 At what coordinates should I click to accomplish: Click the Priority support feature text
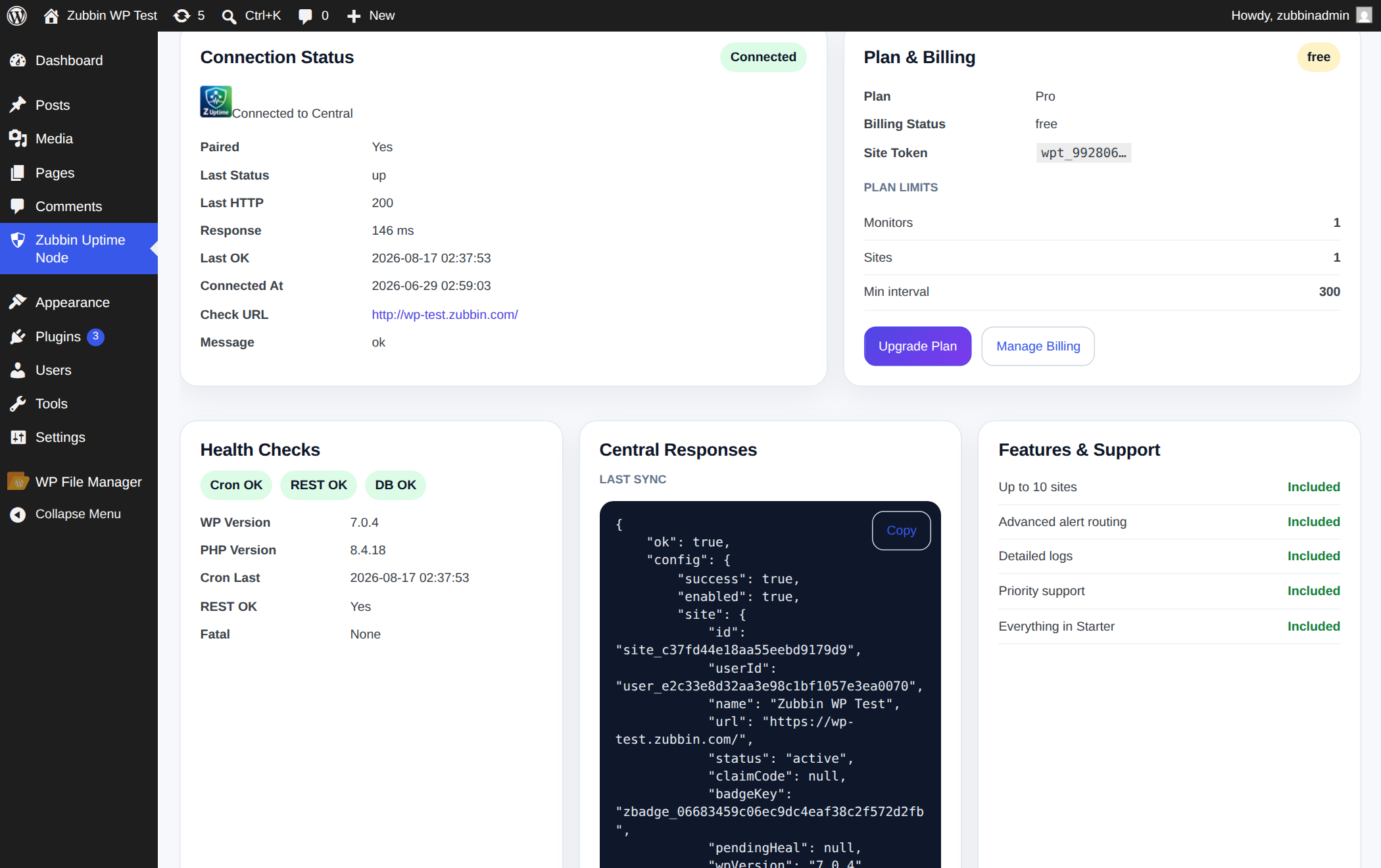1042,591
